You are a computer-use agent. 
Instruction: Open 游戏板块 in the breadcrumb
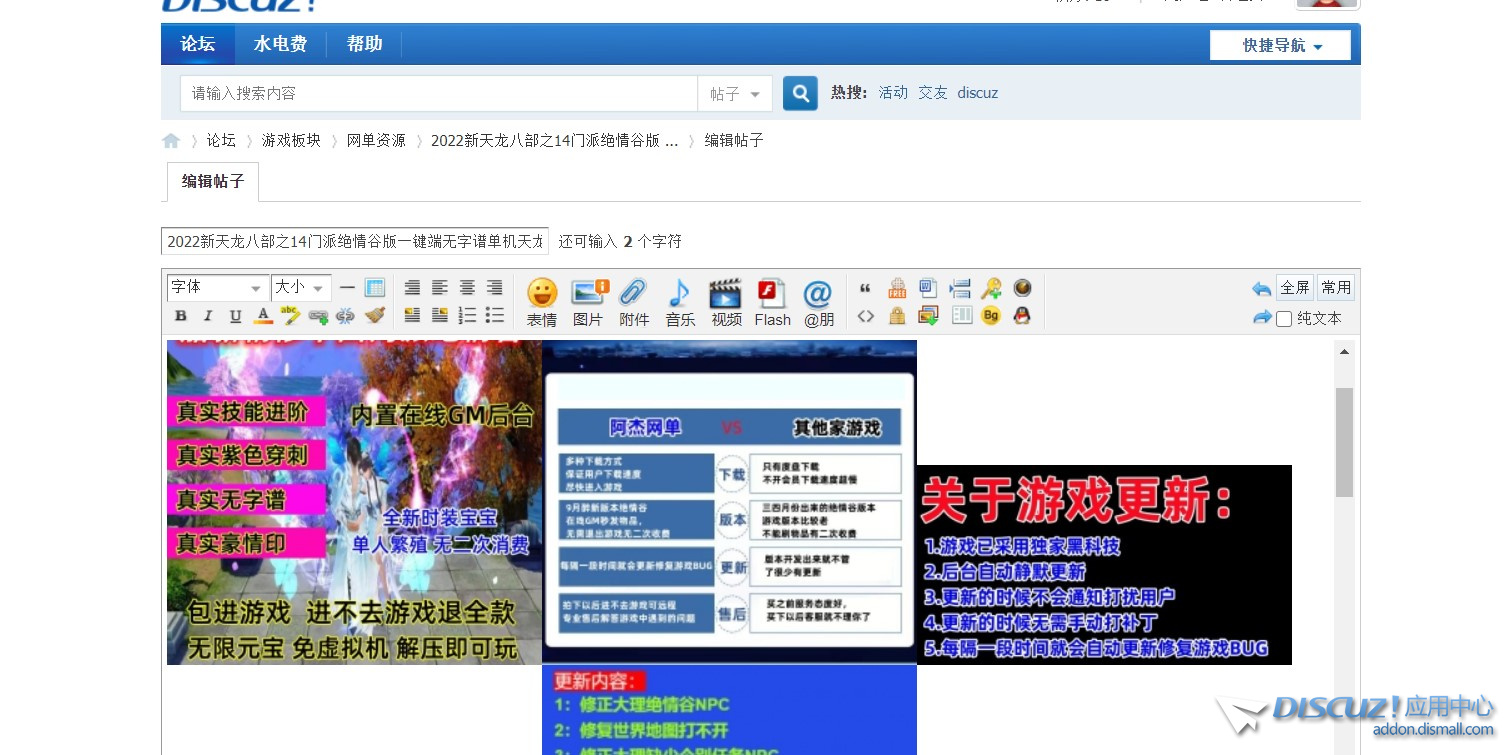pos(291,141)
